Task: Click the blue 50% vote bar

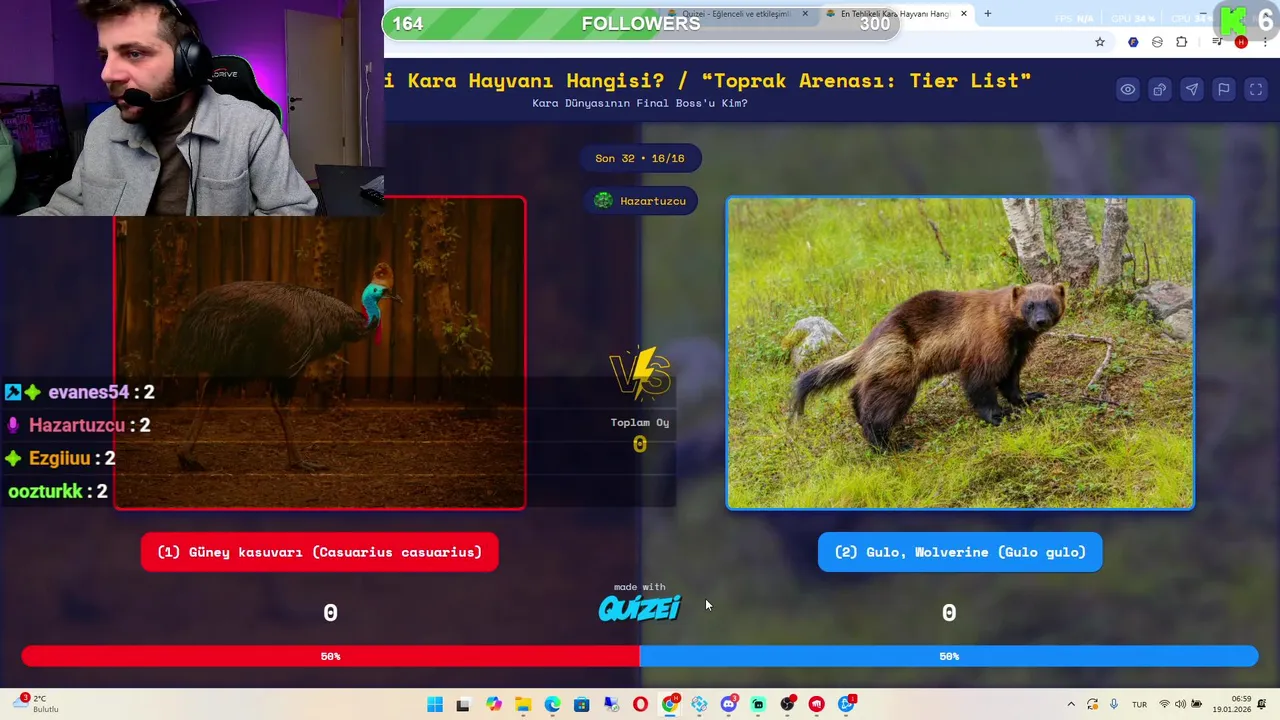Action: click(949, 656)
